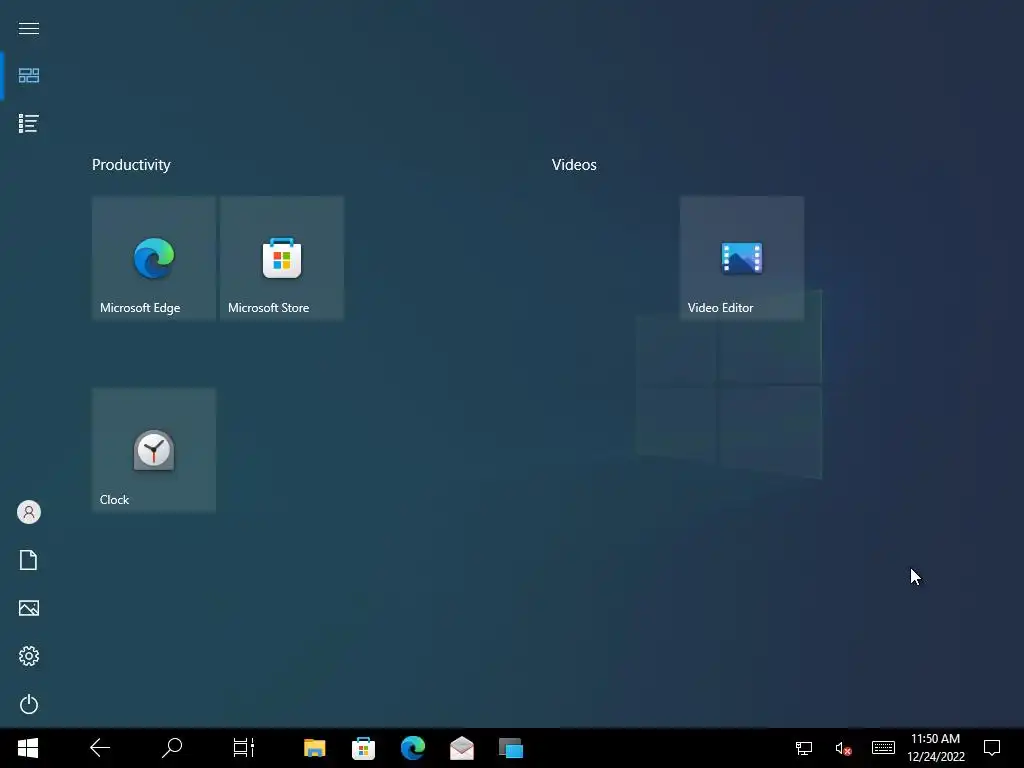Screen dimensions: 1024x768
Task: Open the Microsoft Edge tile
Action: tap(153, 258)
